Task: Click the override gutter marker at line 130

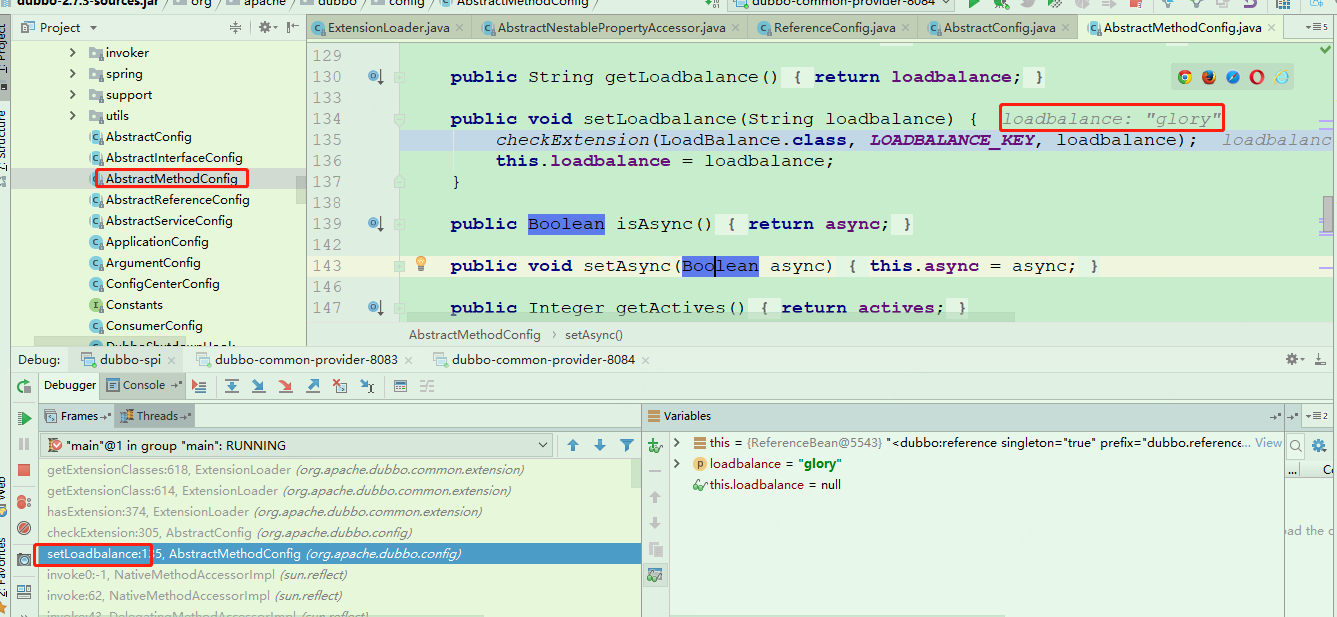Action: (375, 77)
